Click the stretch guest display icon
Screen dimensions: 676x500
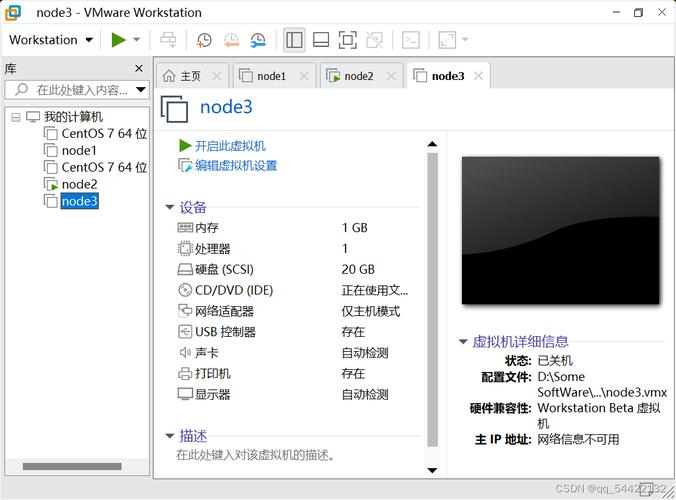coord(447,40)
